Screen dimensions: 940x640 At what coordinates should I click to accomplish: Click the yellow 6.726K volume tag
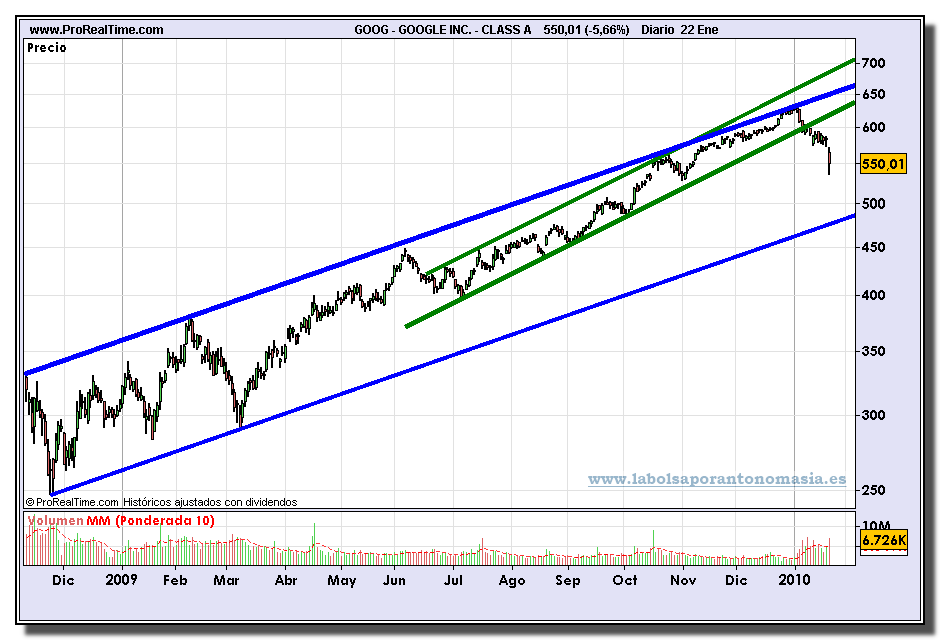tap(883, 540)
